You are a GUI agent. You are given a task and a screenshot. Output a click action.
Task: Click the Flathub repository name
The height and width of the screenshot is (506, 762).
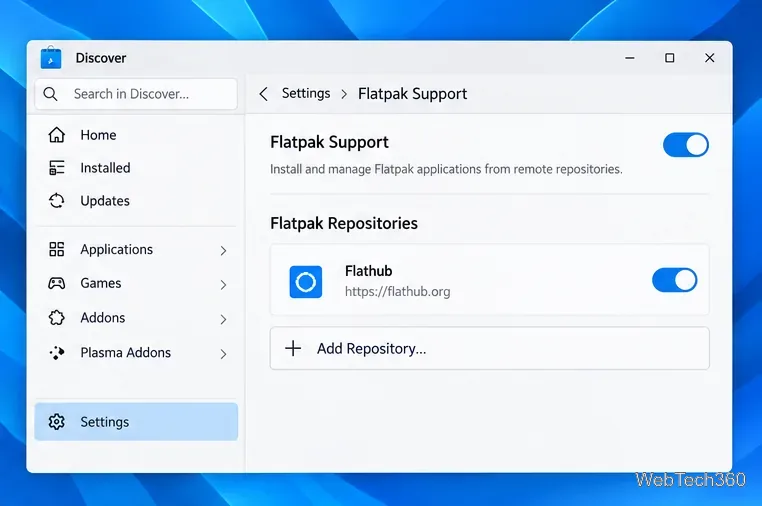(368, 270)
